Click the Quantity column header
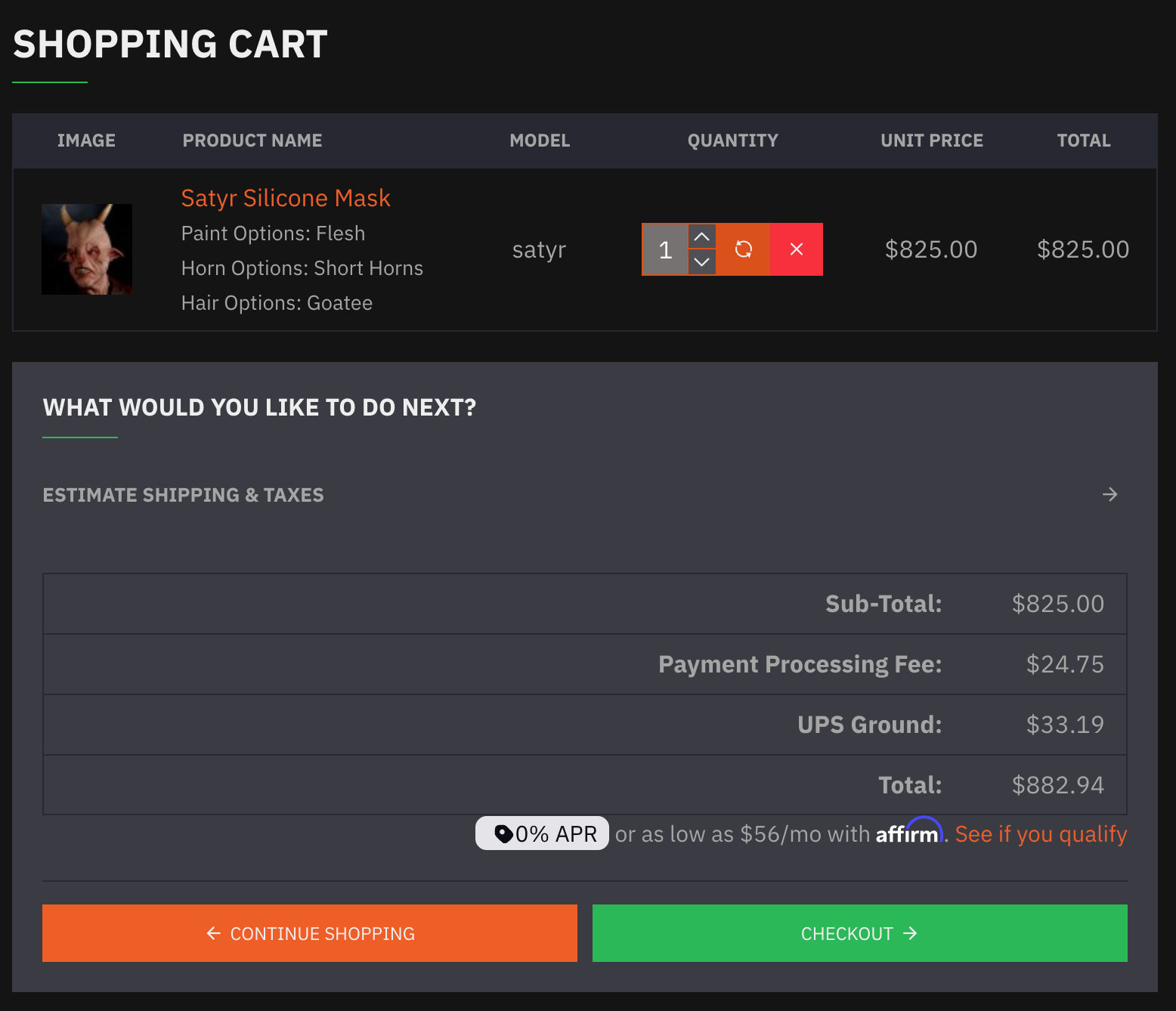 point(732,141)
